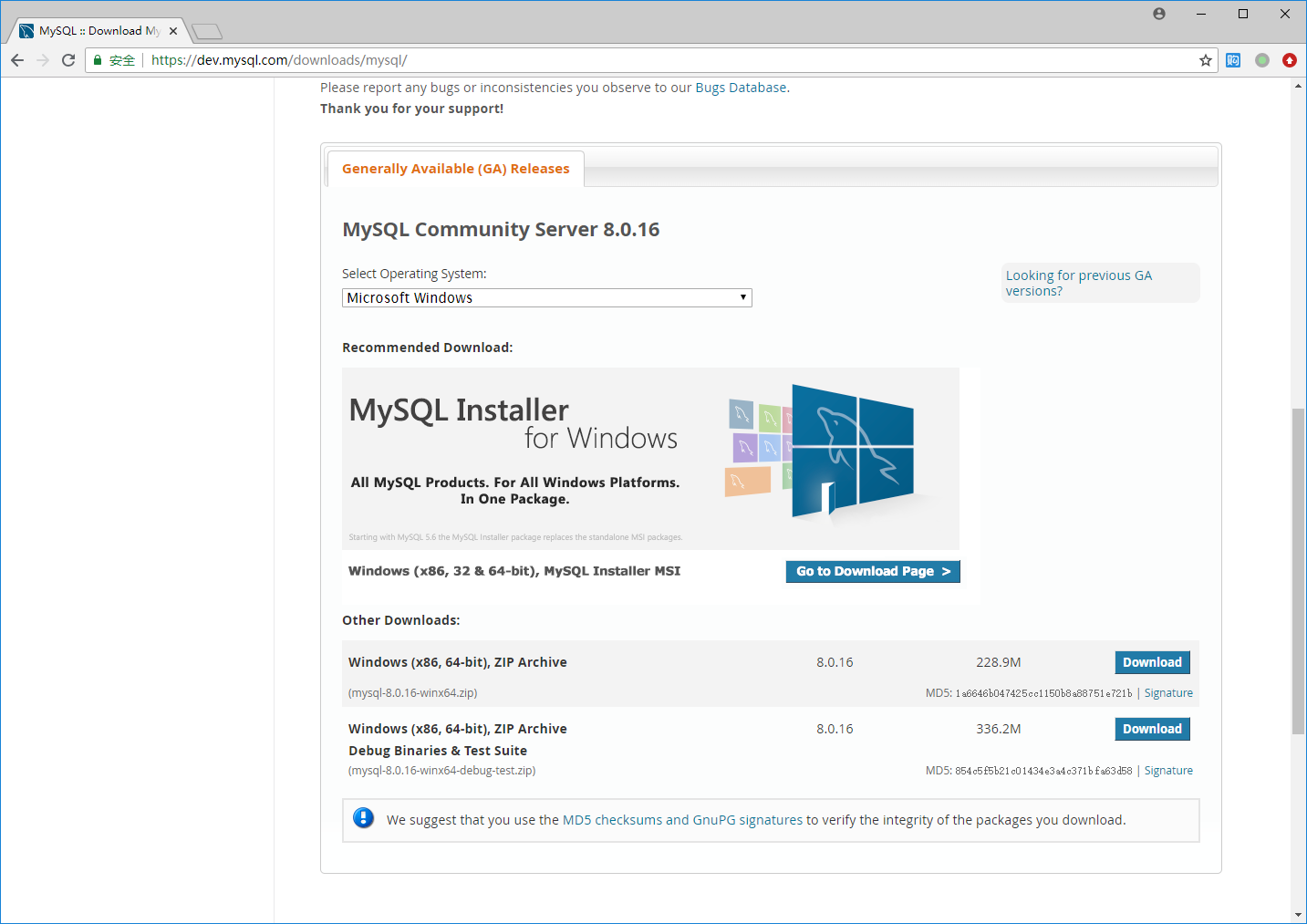Open the Bugs Database link
1307x924 pixels.
pos(741,88)
